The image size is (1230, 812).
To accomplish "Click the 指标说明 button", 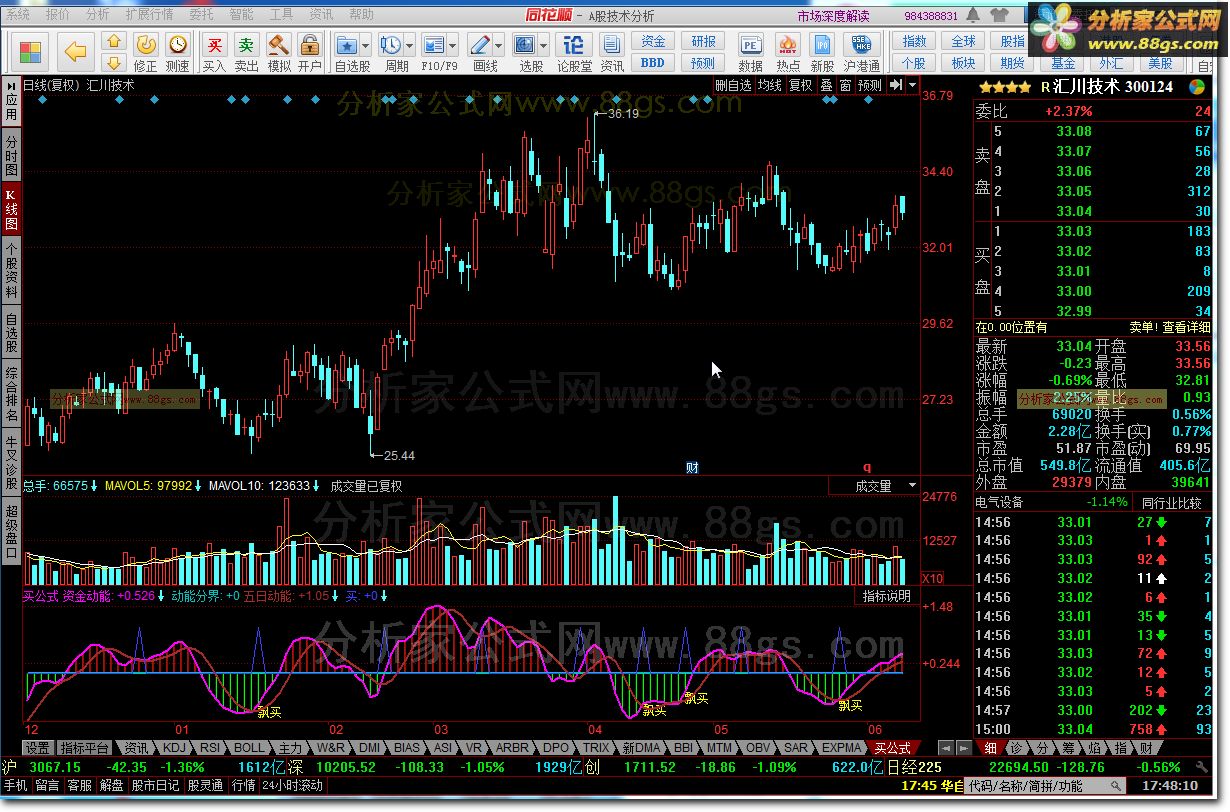I will 887,596.
